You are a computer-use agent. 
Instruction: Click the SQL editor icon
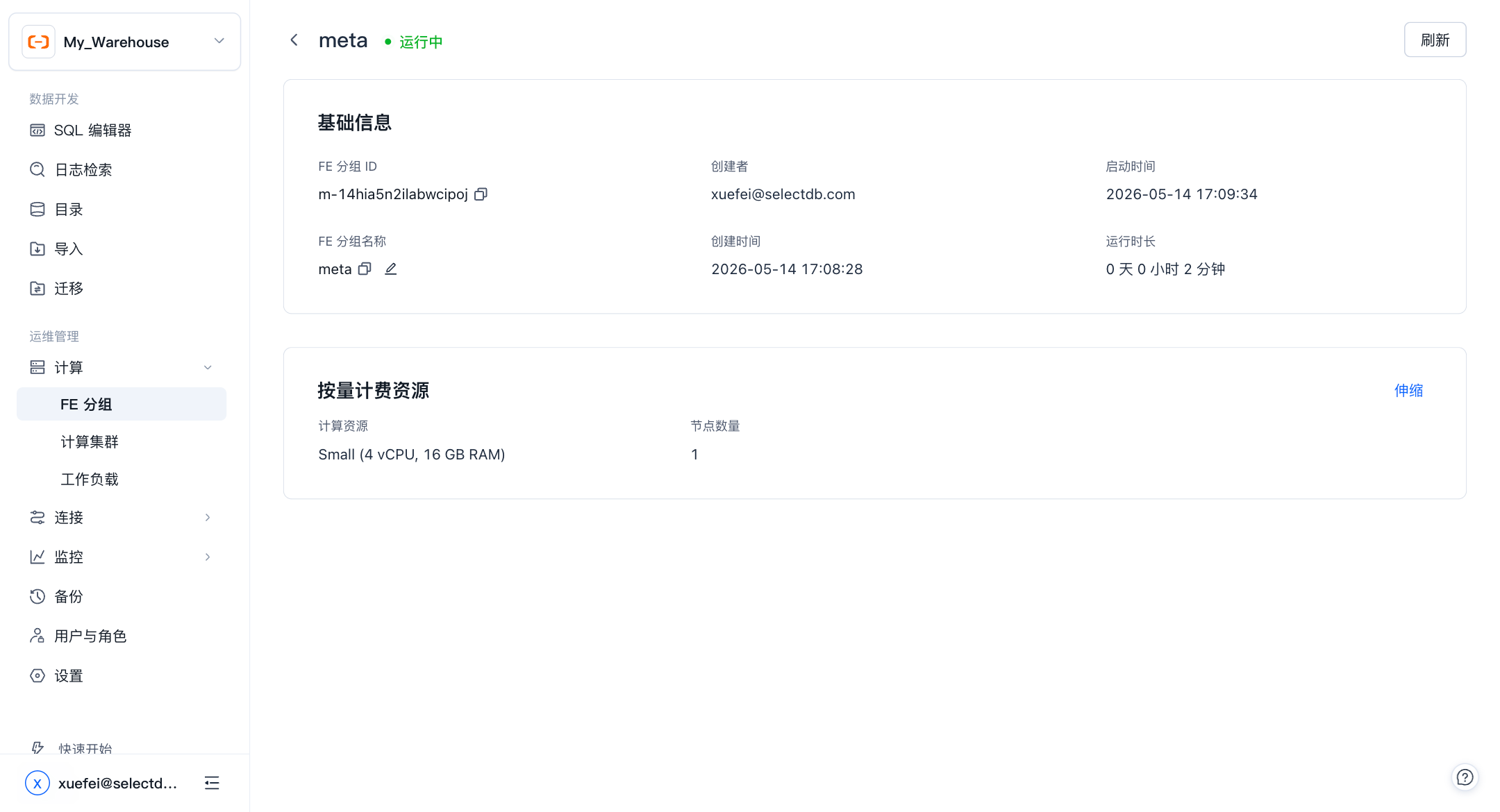[x=37, y=130]
